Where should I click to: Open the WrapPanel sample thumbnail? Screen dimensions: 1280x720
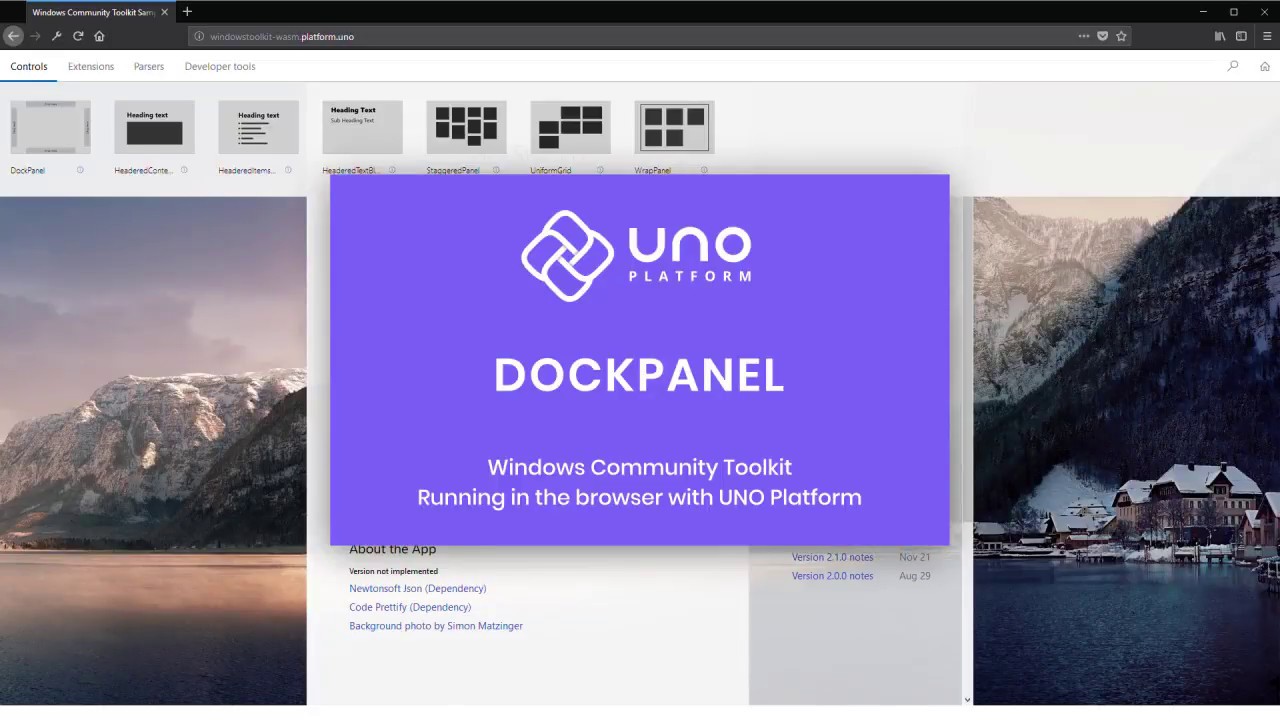click(674, 127)
